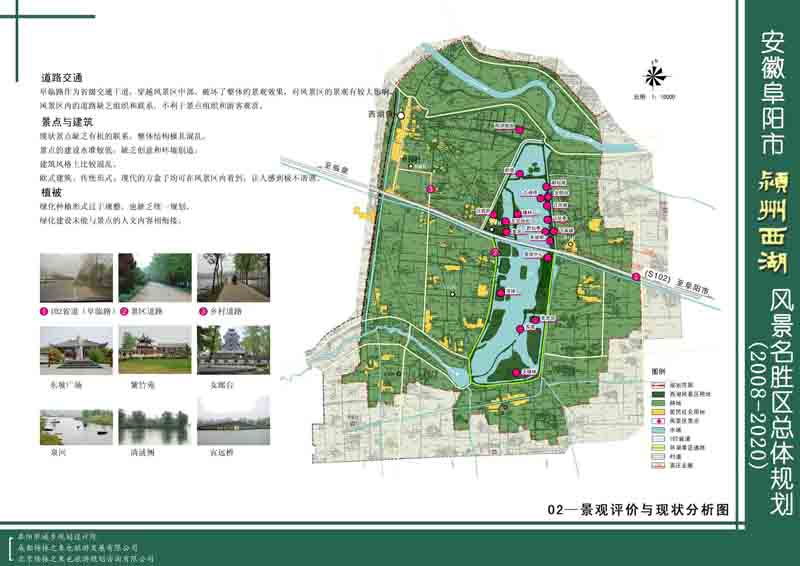Click pink marker number 3 under the photos
Image resolution: width=800 pixels, height=566 pixels.
point(202,311)
